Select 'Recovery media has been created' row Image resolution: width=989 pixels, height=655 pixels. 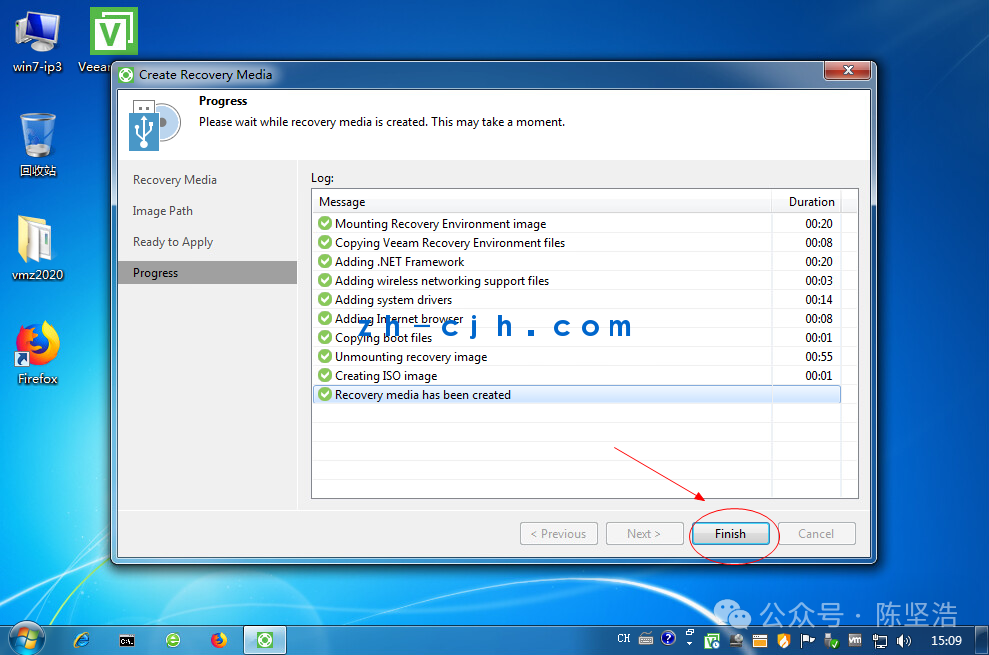point(576,394)
